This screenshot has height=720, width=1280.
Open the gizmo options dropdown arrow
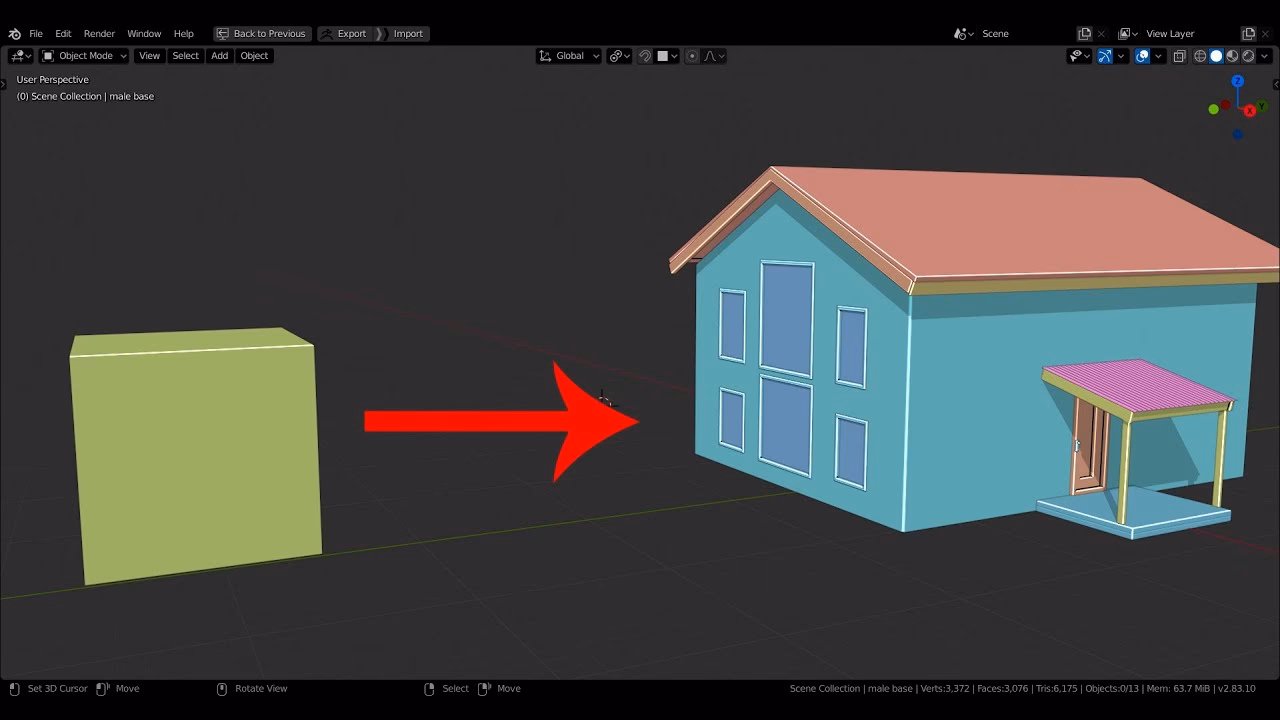[1121, 56]
